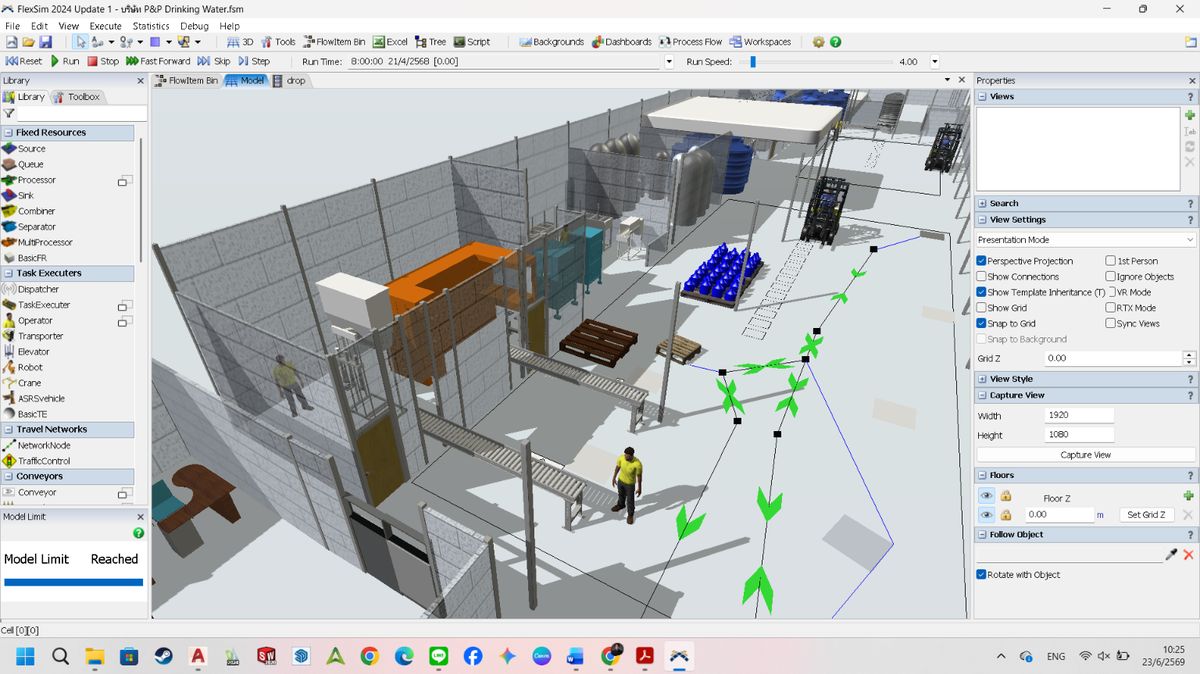1200x674 pixels.
Task: Open FlowItem Bin from toolbar
Action: click(x=334, y=42)
